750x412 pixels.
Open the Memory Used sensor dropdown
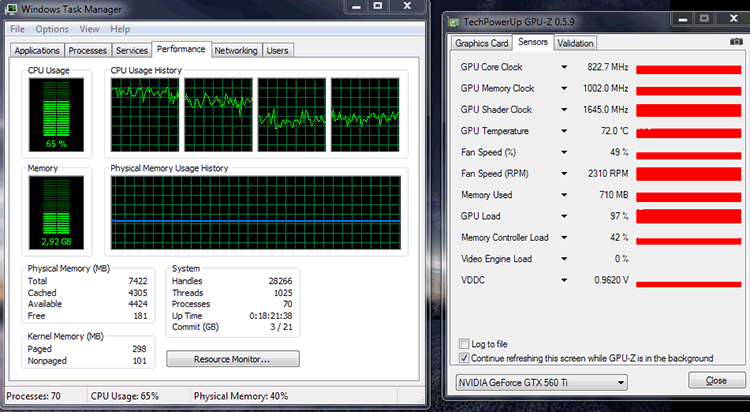coord(564,195)
